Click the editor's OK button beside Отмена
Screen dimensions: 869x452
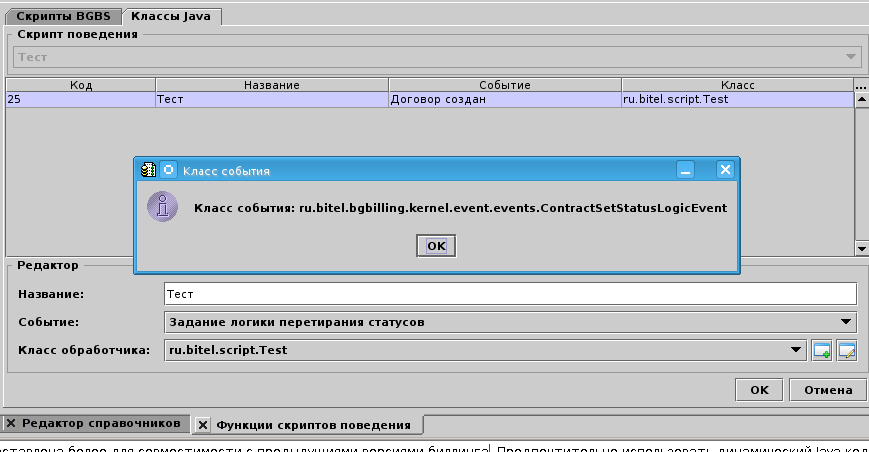[760, 389]
